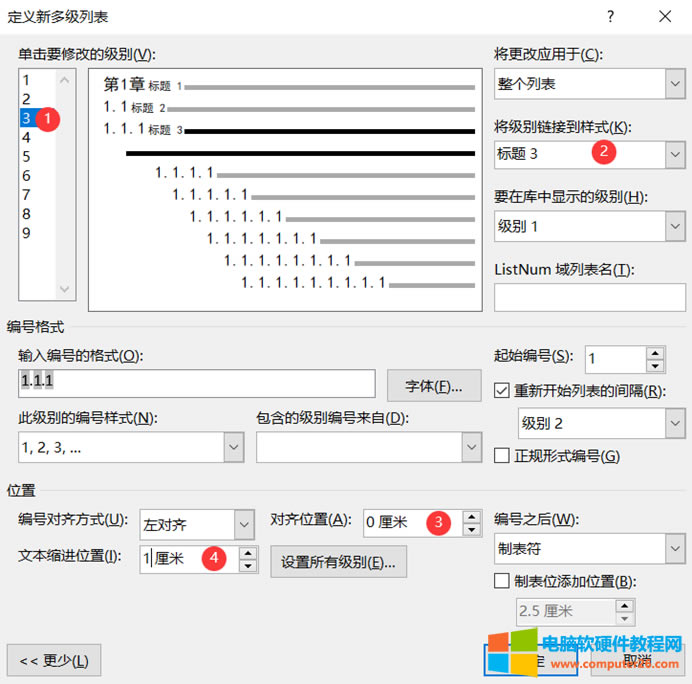Viewport: 692px width, 684px height.
Task: Open the 将级别链接到样式 dropdown
Action: pos(675,154)
